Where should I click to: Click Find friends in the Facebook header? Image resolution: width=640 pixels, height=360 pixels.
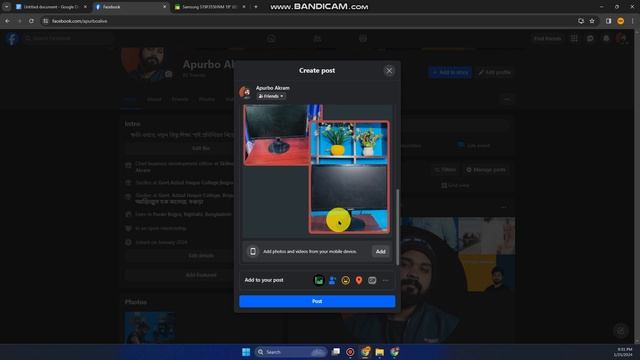click(x=547, y=38)
